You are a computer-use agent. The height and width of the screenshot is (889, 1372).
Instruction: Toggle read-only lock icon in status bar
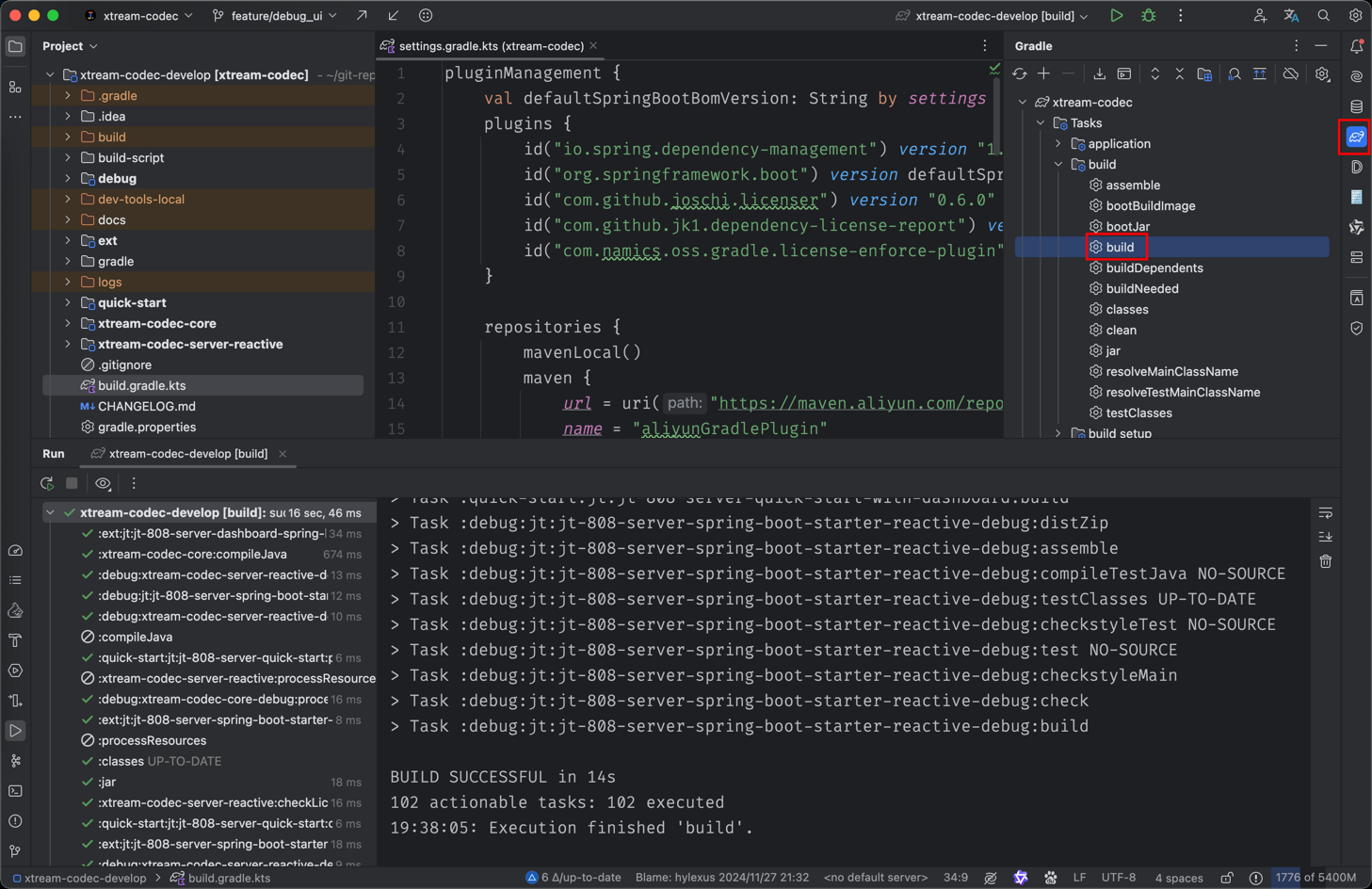point(1226,878)
